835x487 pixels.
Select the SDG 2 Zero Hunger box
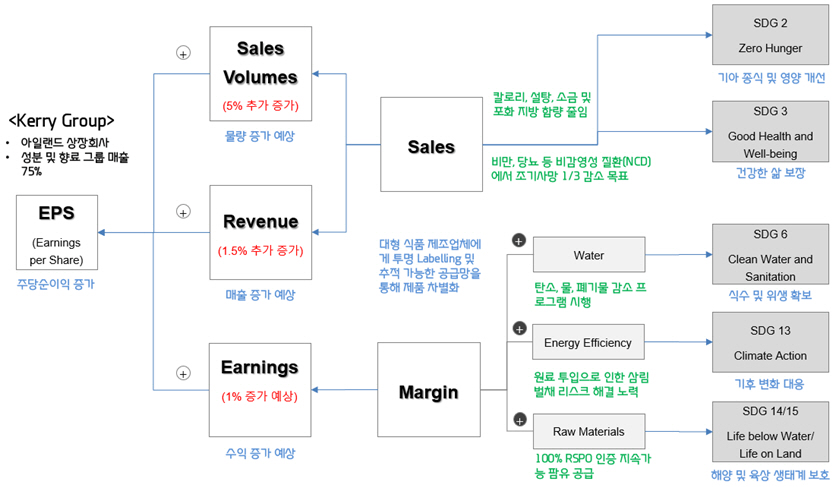click(770, 35)
